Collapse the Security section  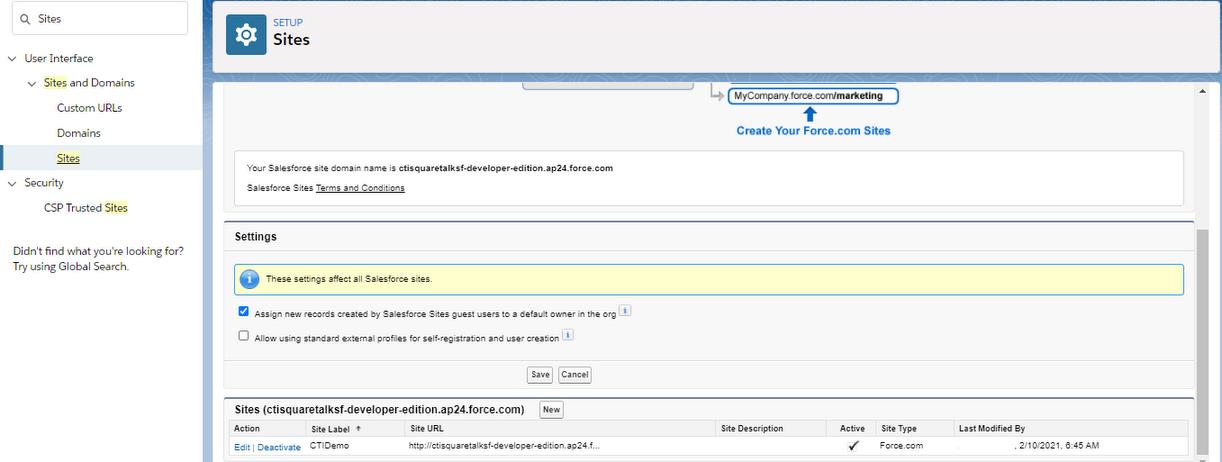(13, 184)
